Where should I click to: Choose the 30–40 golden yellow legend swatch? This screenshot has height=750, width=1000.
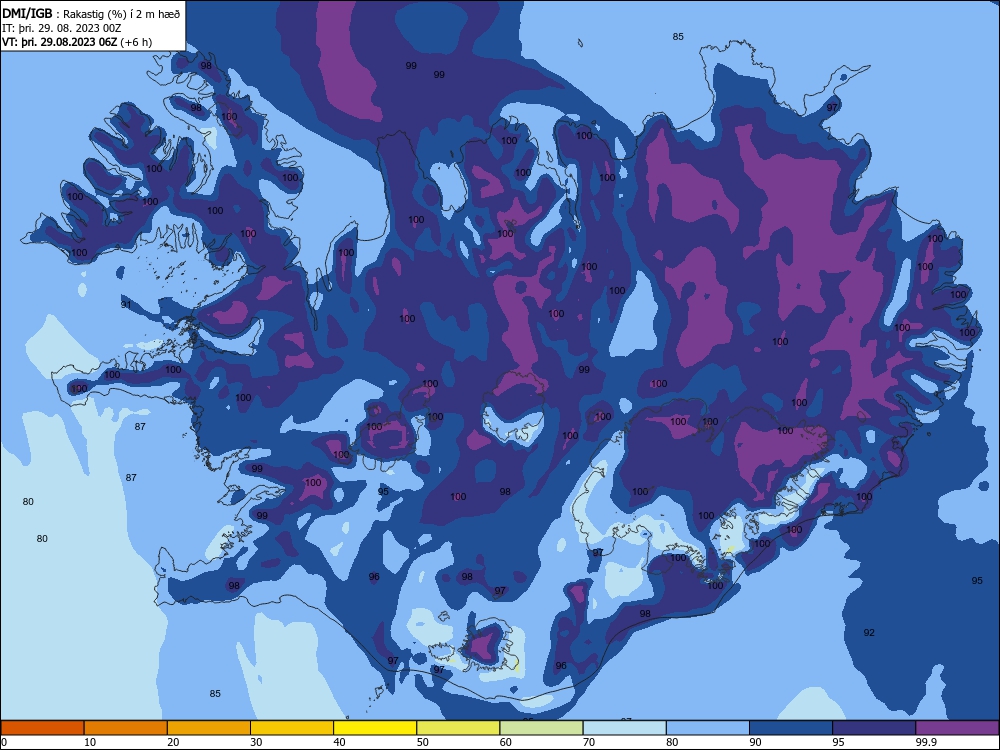292,728
